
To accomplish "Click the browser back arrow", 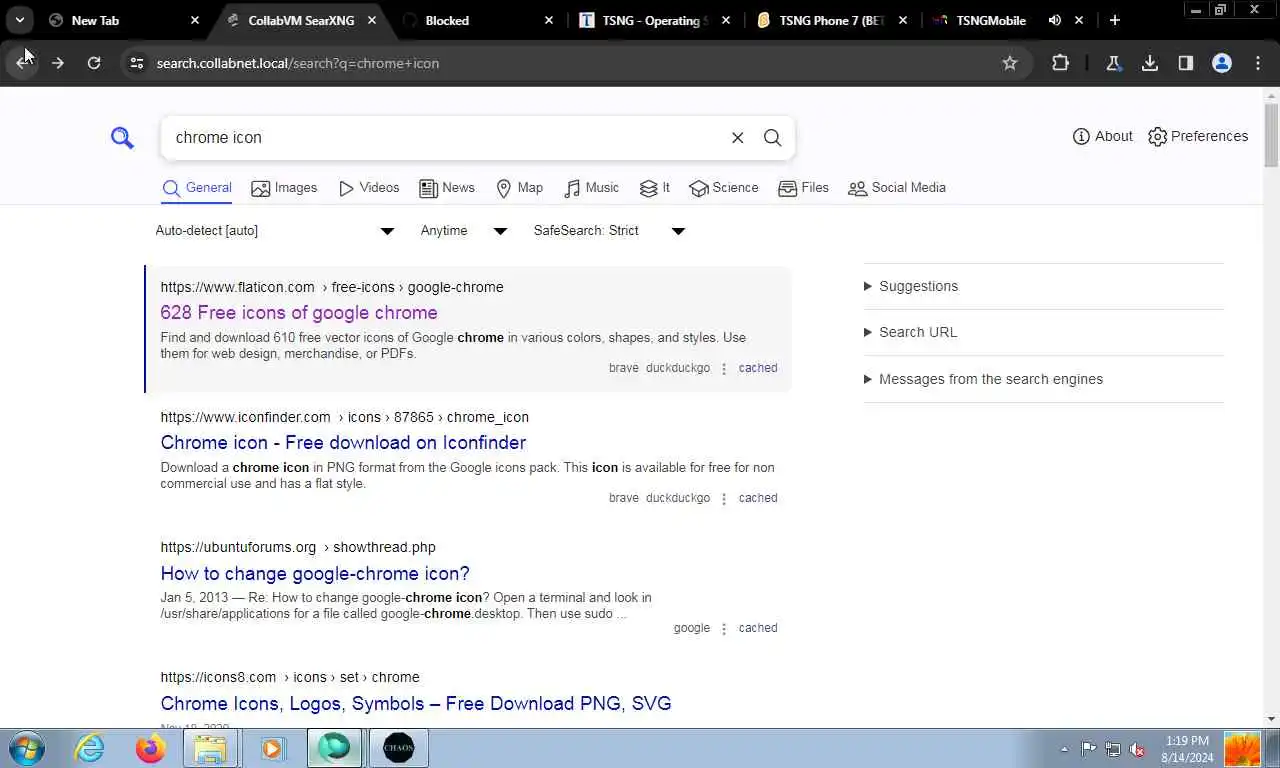I will (x=22, y=63).
